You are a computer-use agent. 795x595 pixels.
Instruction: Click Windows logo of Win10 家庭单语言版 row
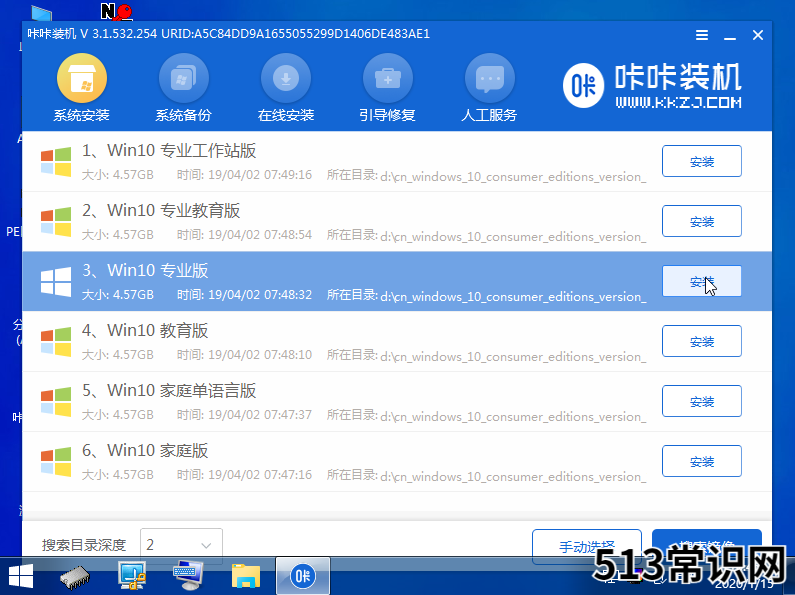tap(56, 401)
